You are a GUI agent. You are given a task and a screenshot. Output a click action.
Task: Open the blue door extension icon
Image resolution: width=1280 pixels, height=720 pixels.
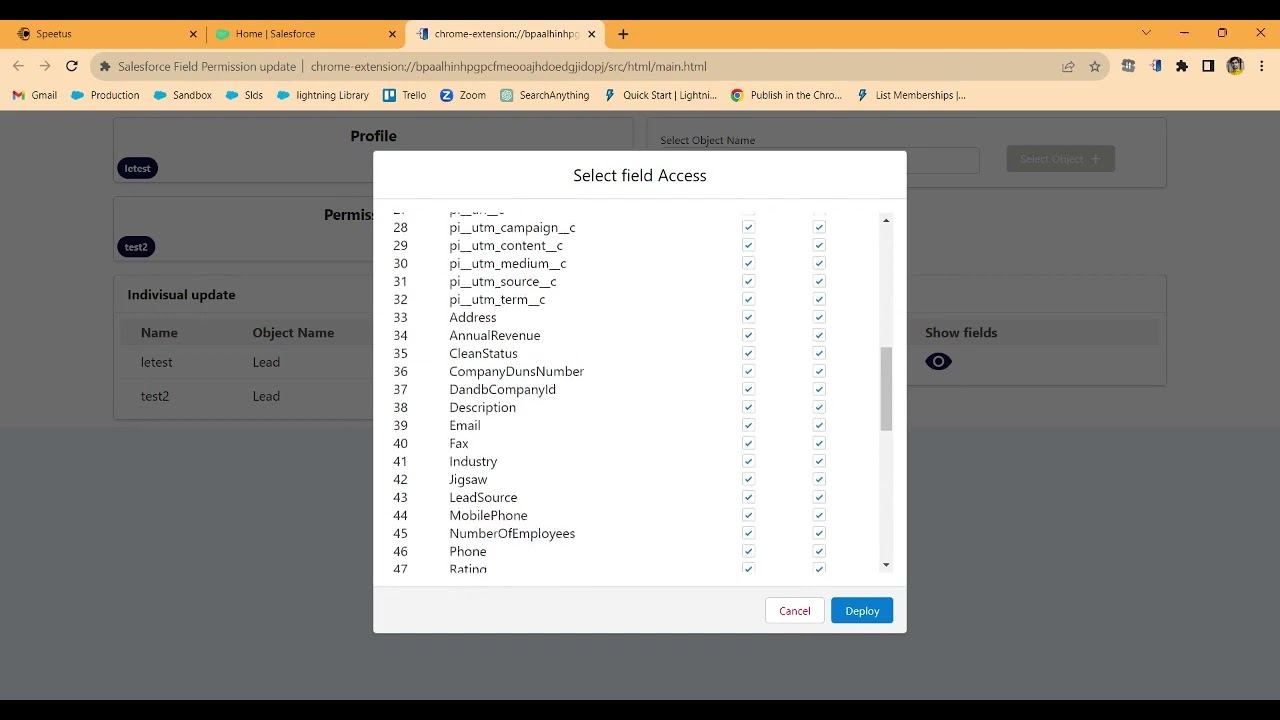pyautogui.click(x=1156, y=66)
